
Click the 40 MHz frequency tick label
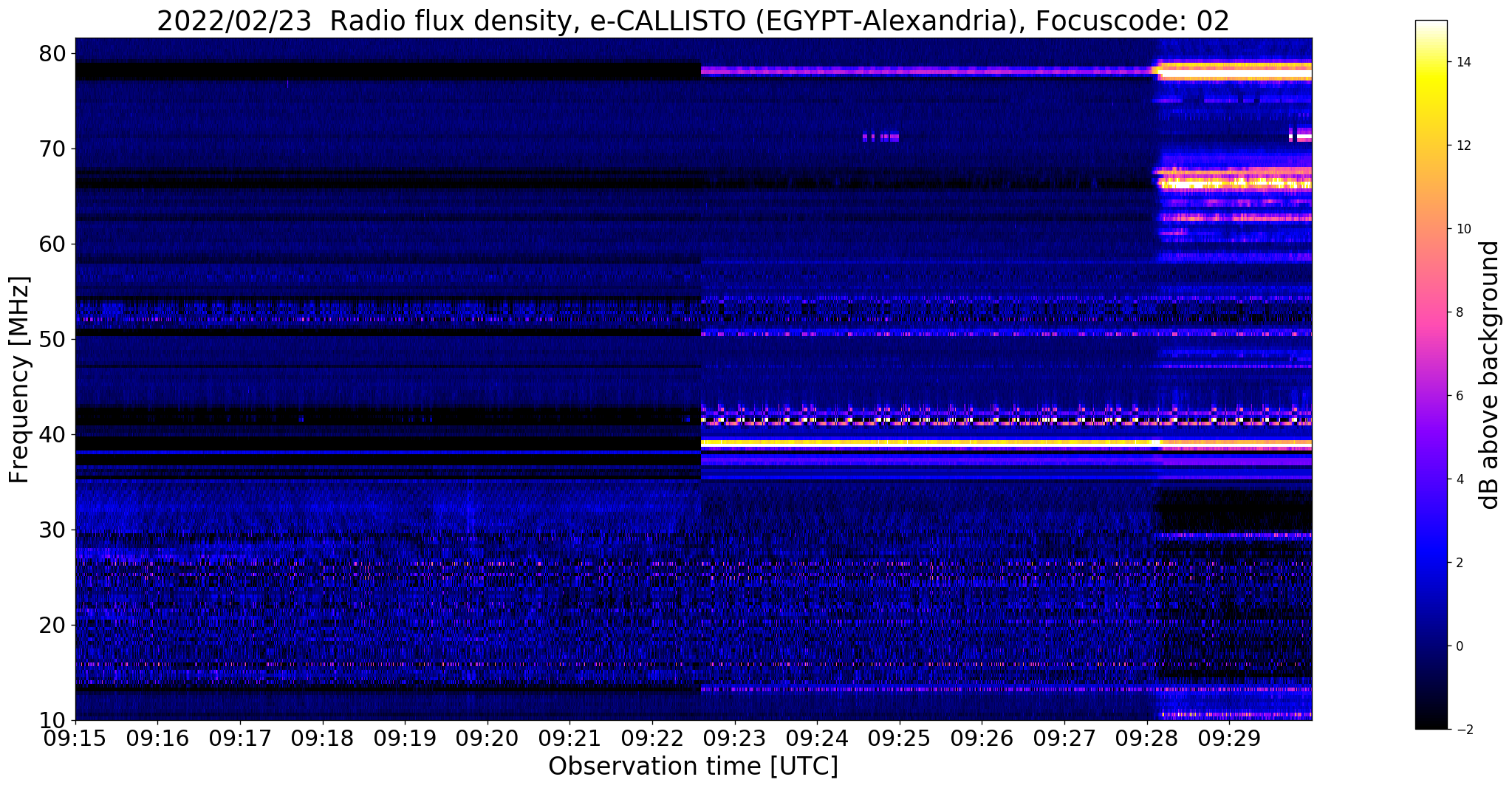[53, 434]
